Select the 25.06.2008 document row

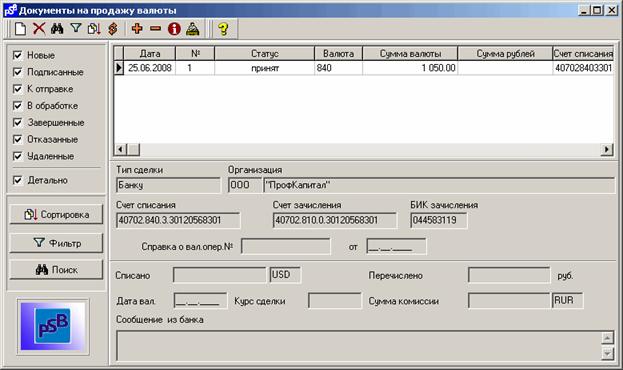364,68
